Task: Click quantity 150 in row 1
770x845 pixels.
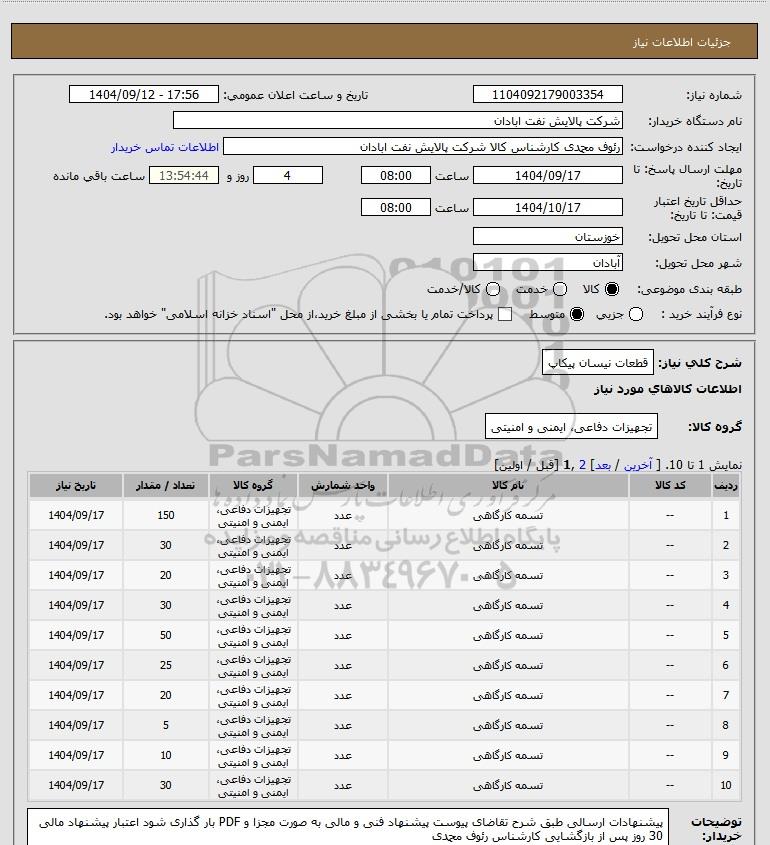Action: tap(165, 515)
